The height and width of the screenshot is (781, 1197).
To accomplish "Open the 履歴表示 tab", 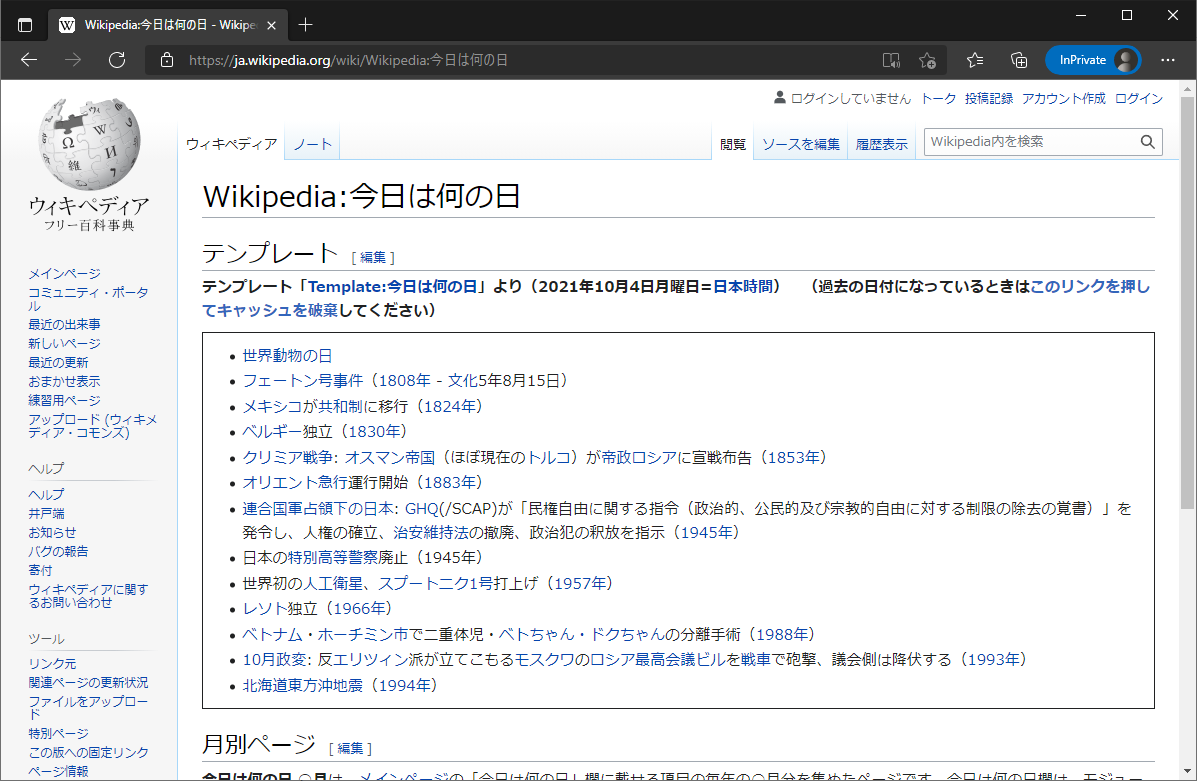I will [882, 144].
